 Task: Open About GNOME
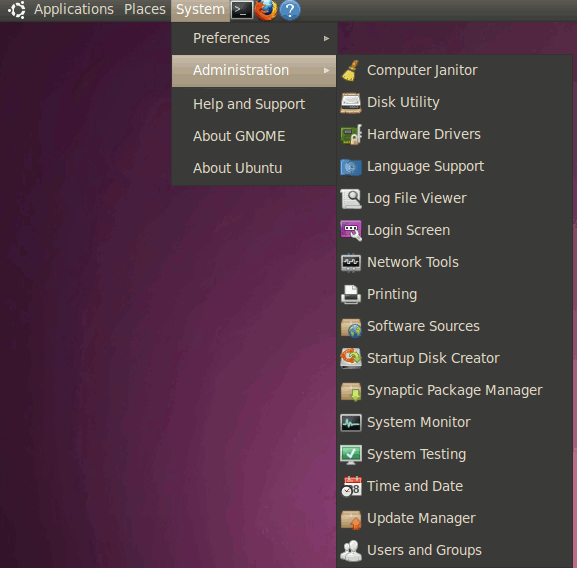254,136
